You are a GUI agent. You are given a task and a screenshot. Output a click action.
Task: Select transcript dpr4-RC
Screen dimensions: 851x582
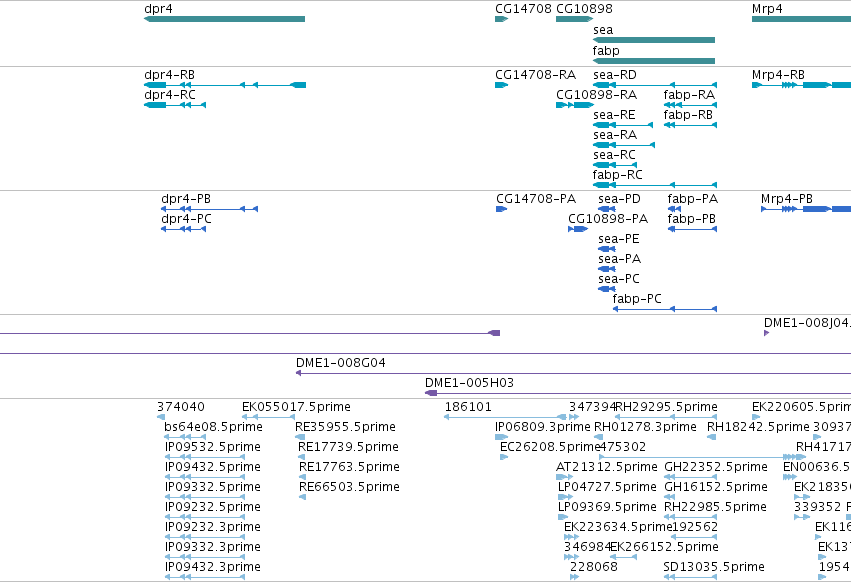pyautogui.click(x=175, y=105)
